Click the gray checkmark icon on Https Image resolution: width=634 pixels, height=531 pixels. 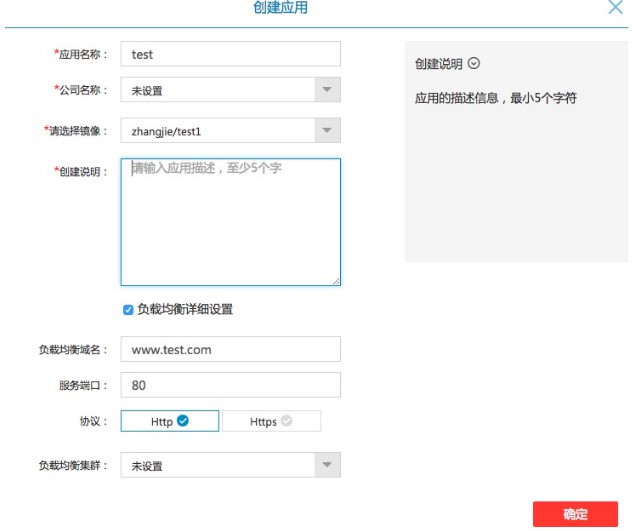click(x=286, y=421)
